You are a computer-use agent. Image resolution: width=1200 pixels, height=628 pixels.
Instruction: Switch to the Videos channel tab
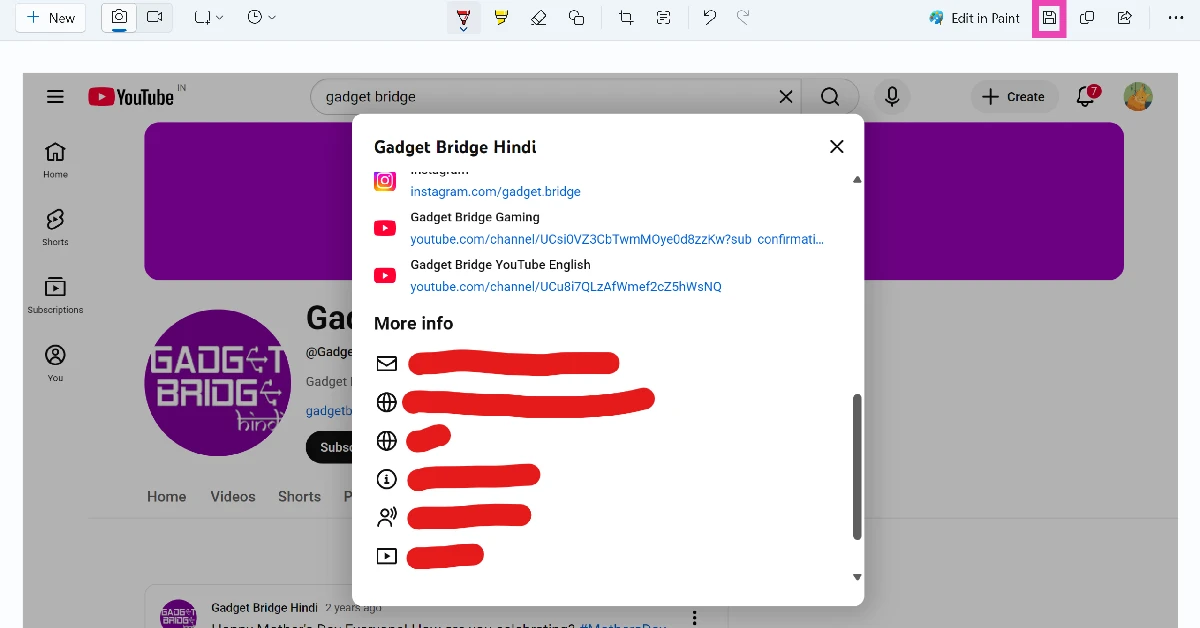[232, 496]
